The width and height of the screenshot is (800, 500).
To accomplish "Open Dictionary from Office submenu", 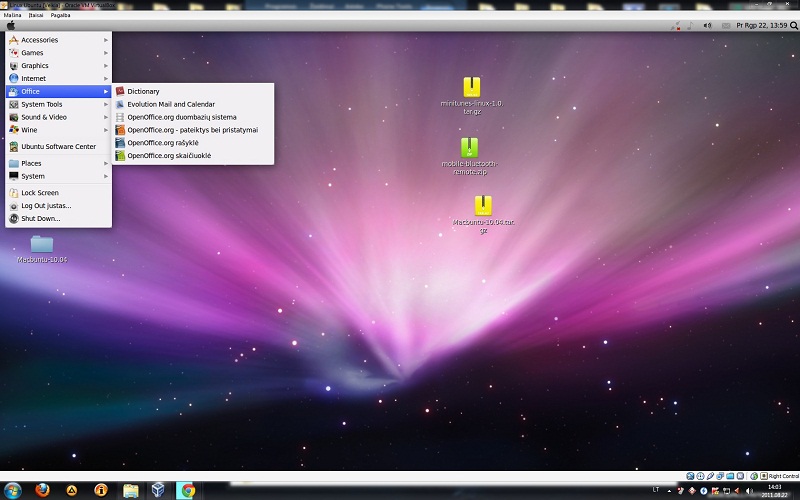I will (x=143, y=91).
